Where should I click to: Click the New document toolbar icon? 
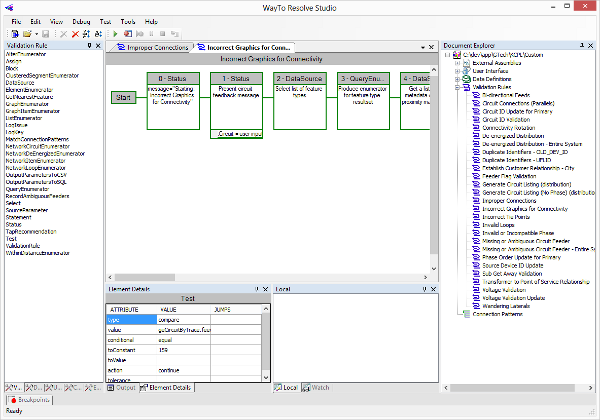point(15,34)
